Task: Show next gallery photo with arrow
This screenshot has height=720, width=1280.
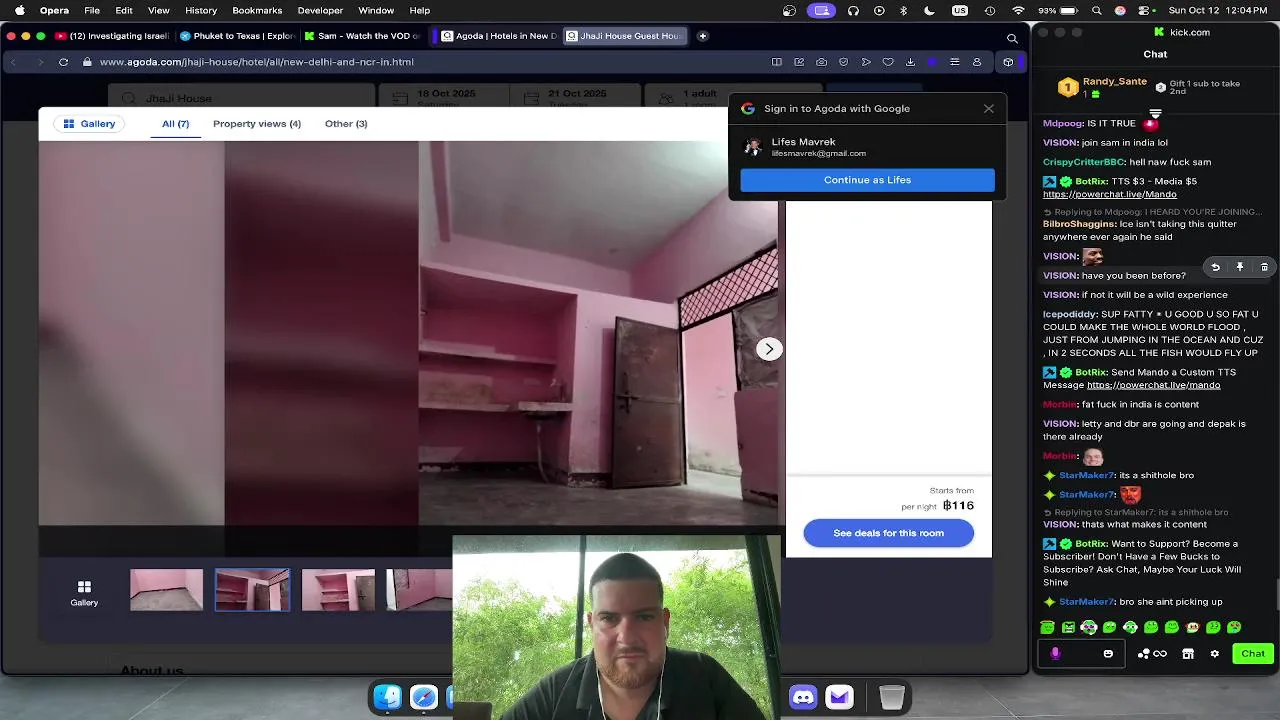Action: (x=769, y=349)
